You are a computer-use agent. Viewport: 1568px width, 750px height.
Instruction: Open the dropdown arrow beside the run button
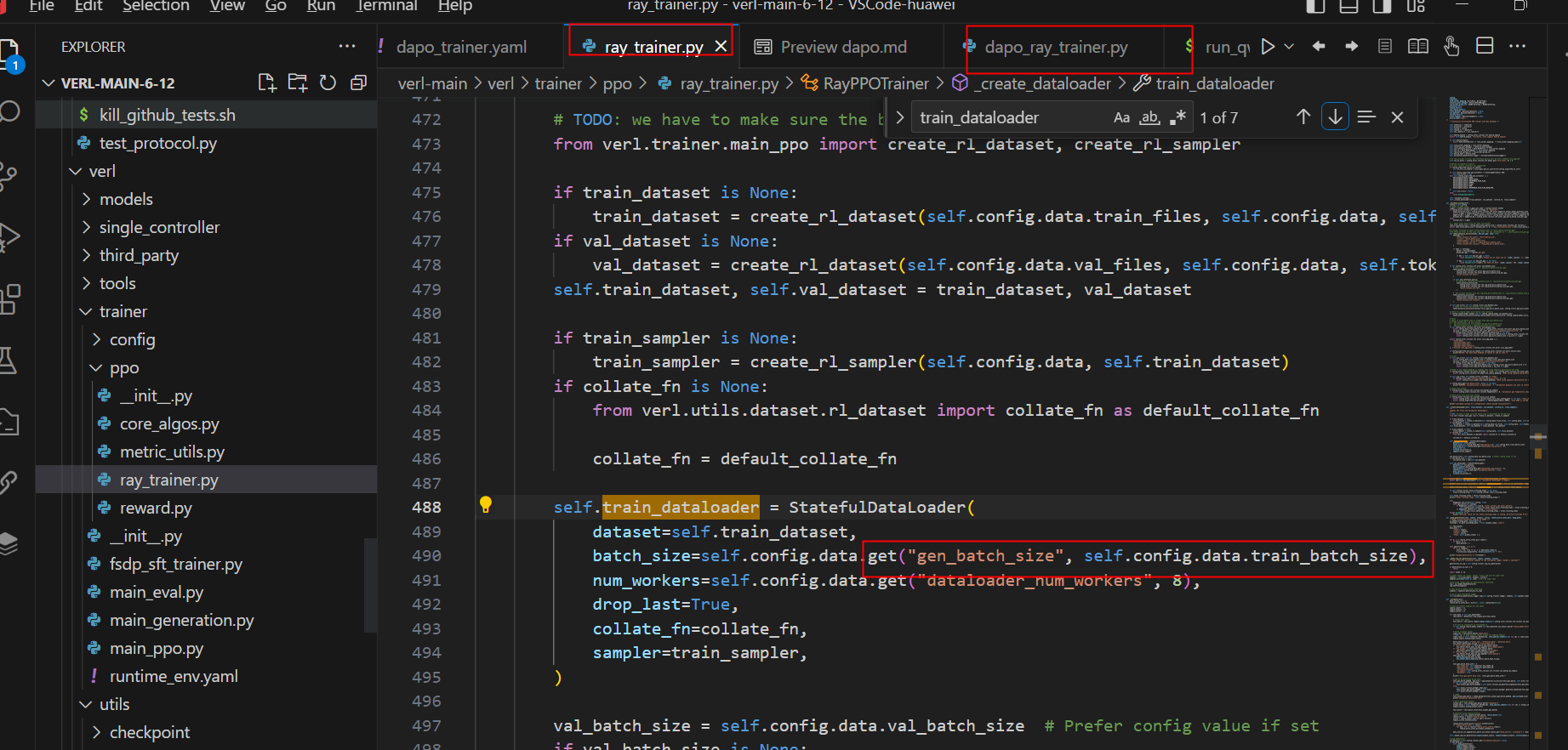(x=1289, y=46)
